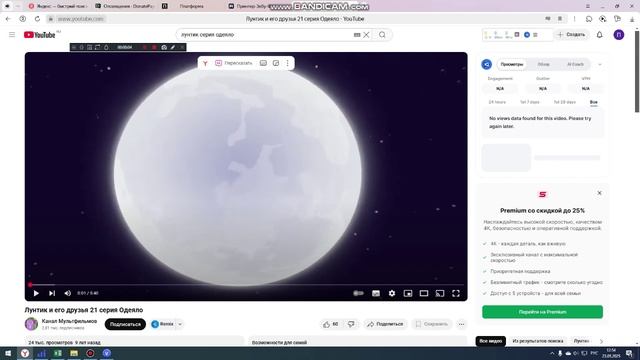Click the video progress bar
This screenshot has width=640, height=360.
pyautogui.click(x=246, y=284)
